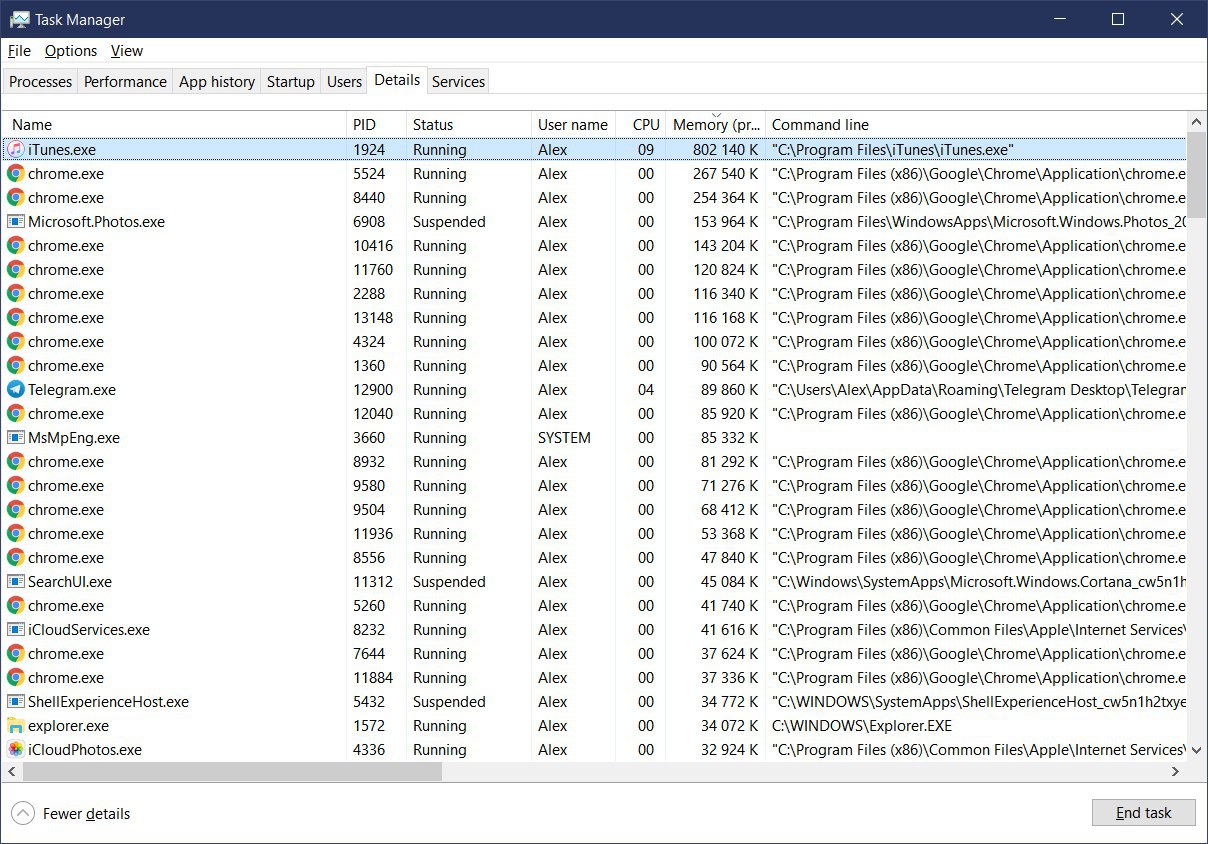Click the horizontal scrollbar thumb
Screen dimensions: 1208x844
[232, 772]
